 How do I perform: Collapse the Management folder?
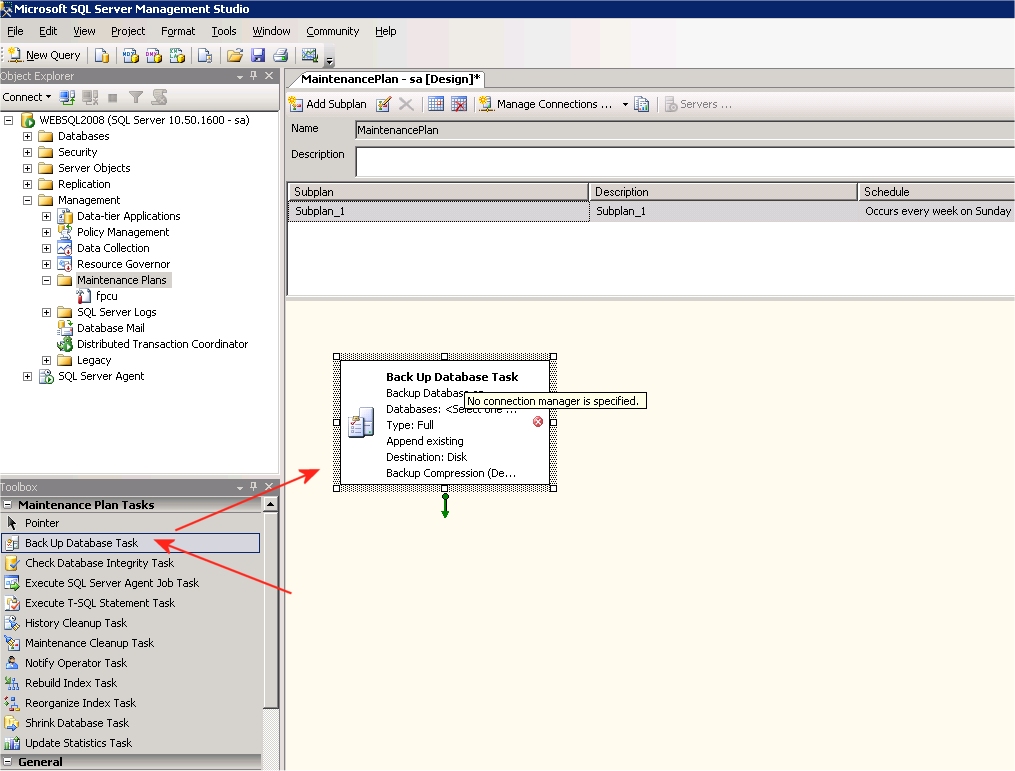coord(27,201)
